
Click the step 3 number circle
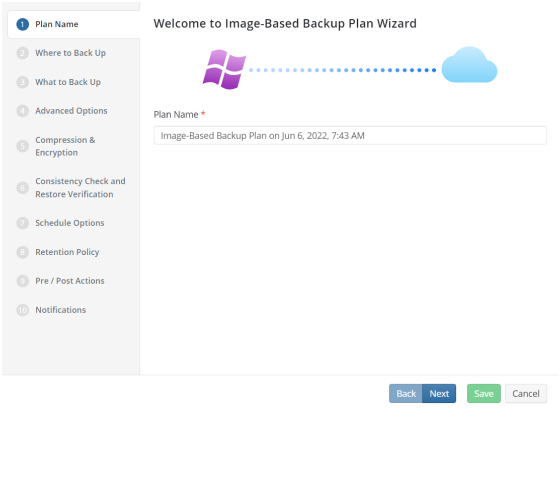pyautogui.click(x=22, y=82)
